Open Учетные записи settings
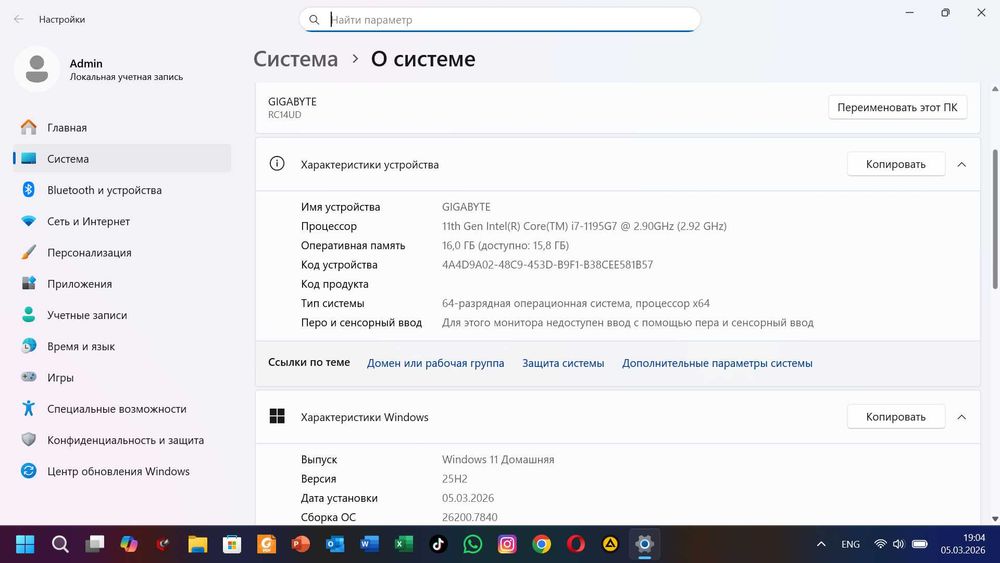This screenshot has height=563, width=1000. tap(122, 315)
